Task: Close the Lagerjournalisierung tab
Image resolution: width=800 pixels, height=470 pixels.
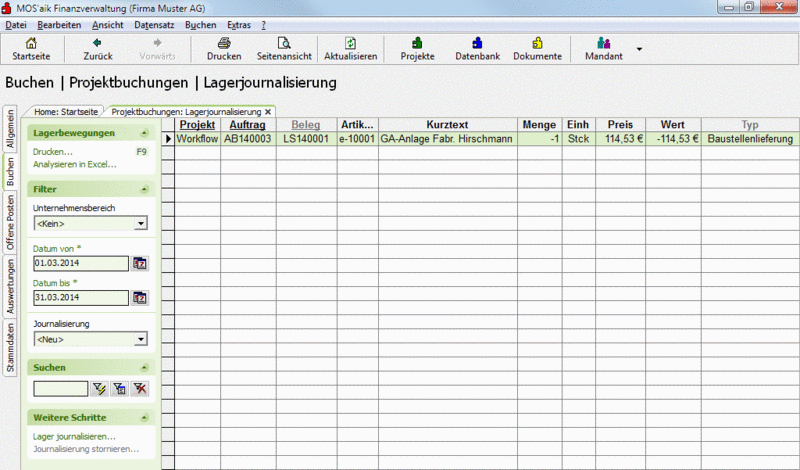Action: [x=268, y=112]
